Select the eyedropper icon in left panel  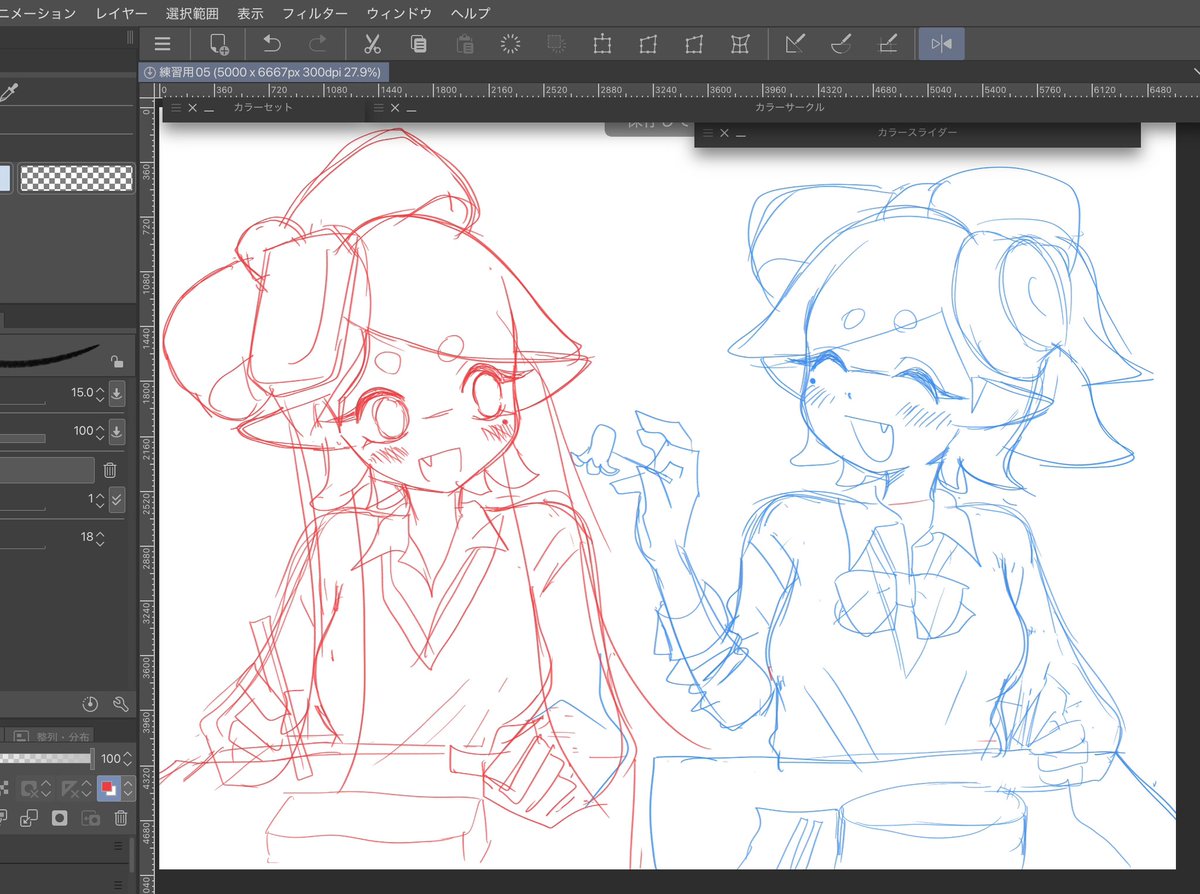pos(11,93)
